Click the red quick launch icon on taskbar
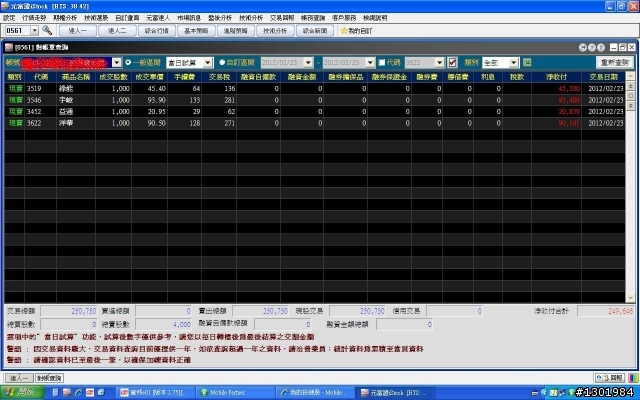The image size is (640, 400). pos(90,393)
